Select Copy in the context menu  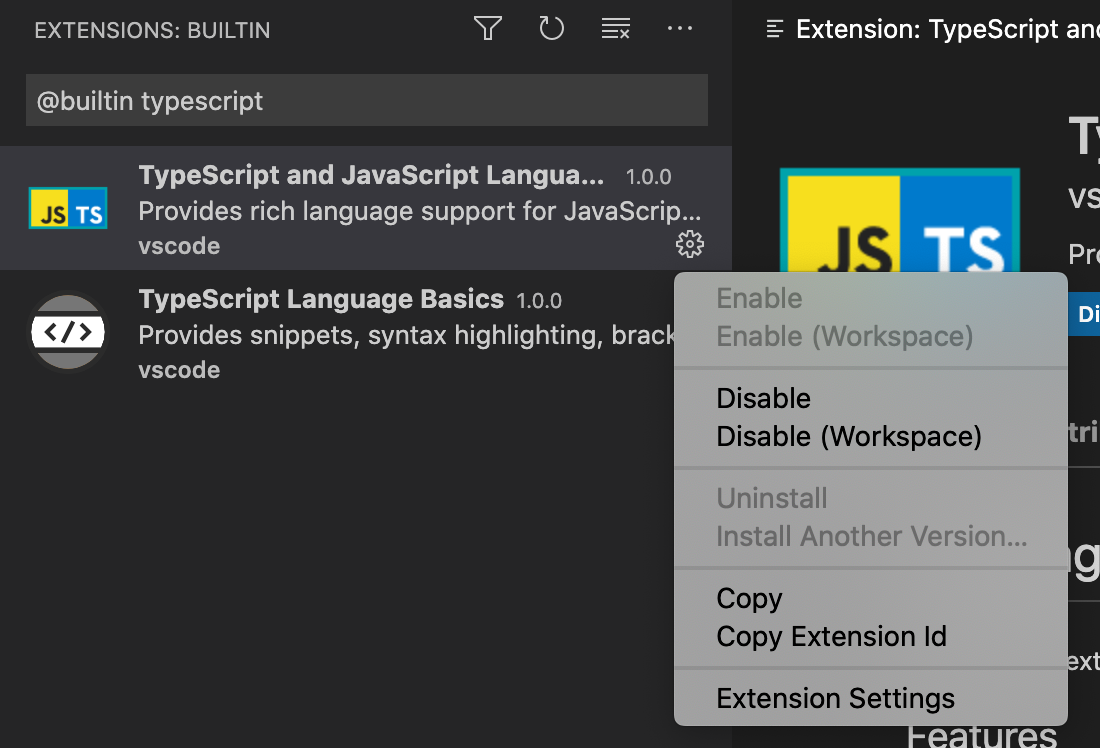tap(749, 599)
